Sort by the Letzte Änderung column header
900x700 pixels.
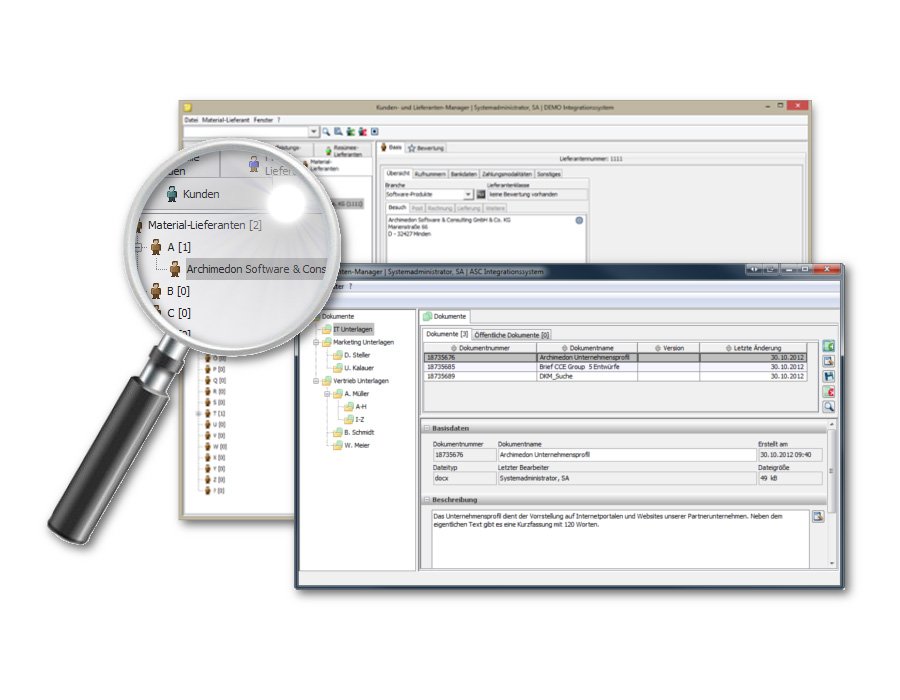point(753,348)
